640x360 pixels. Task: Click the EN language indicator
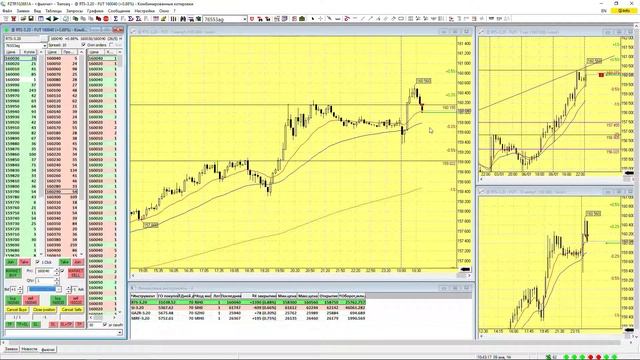tap(604, 11)
